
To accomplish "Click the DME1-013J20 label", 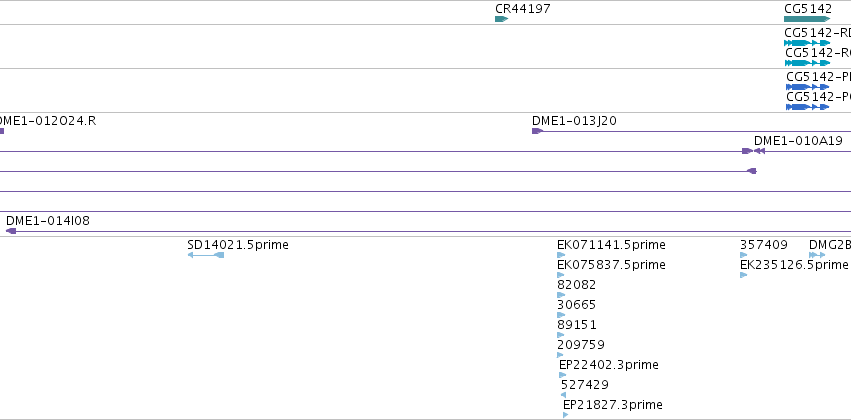I will pos(574,121).
